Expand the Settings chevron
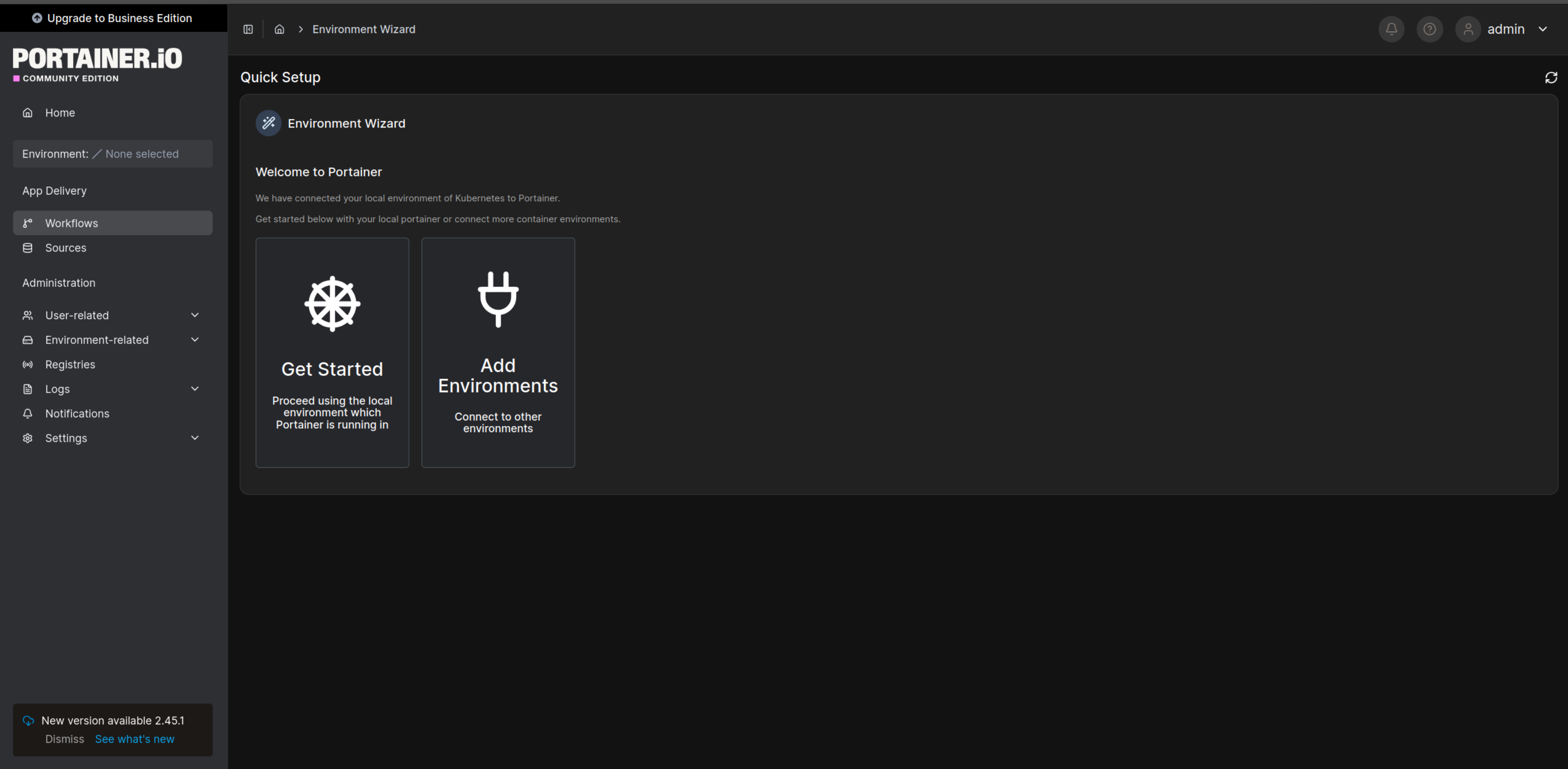The width and height of the screenshot is (1568, 769). click(x=195, y=438)
